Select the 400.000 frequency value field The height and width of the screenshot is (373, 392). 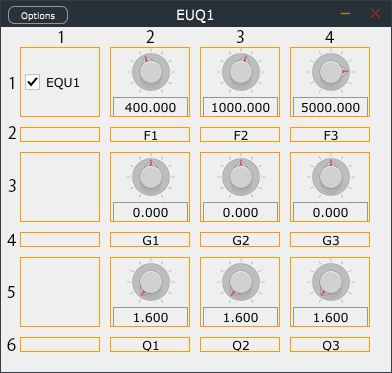(150, 107)
